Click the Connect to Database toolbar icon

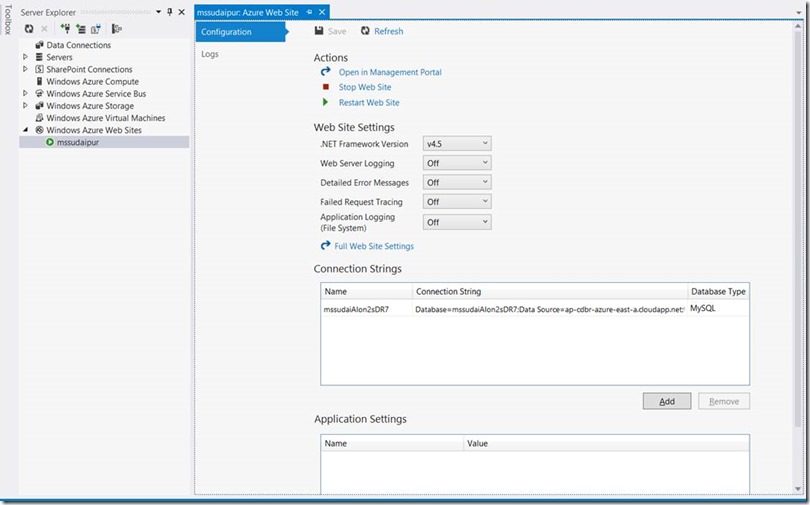click(65, 29)
